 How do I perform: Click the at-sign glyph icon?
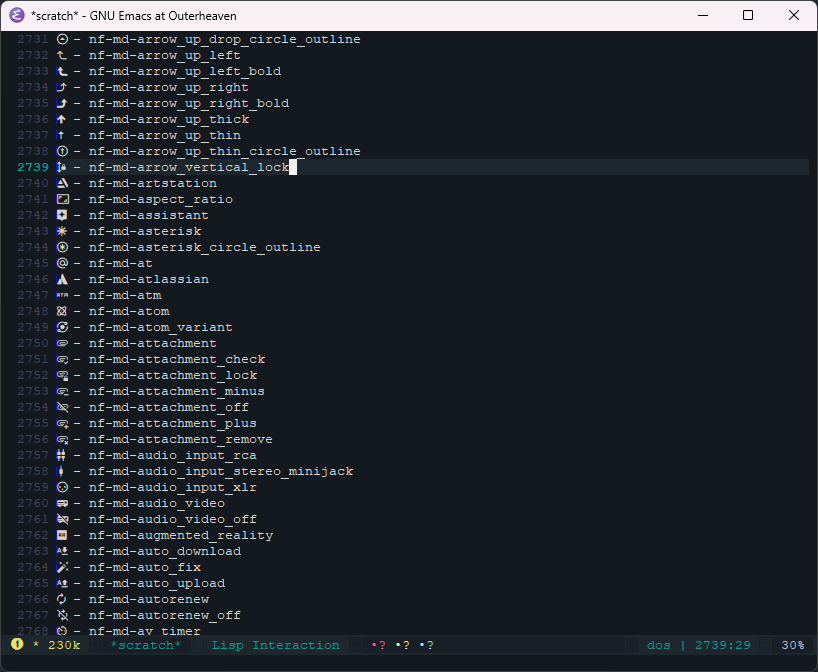tap(62, 263)
